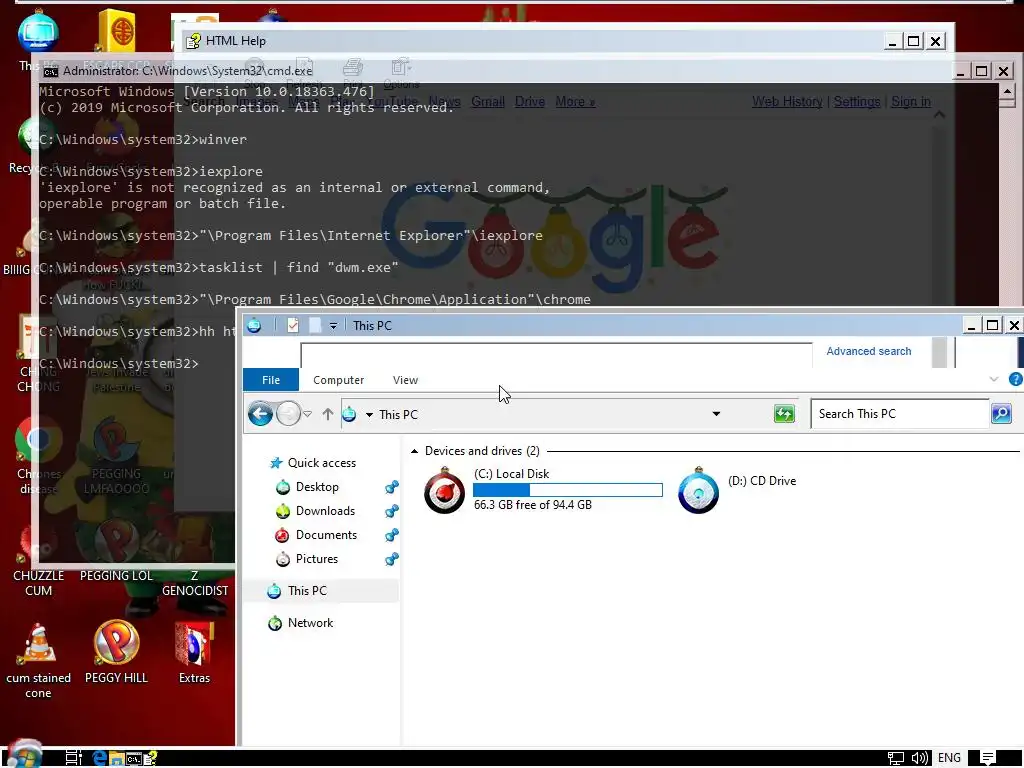This screenshot has height=768, width=1024.
Task: Unpin Documents from Quick access
Action: click(x=392, y=535)
